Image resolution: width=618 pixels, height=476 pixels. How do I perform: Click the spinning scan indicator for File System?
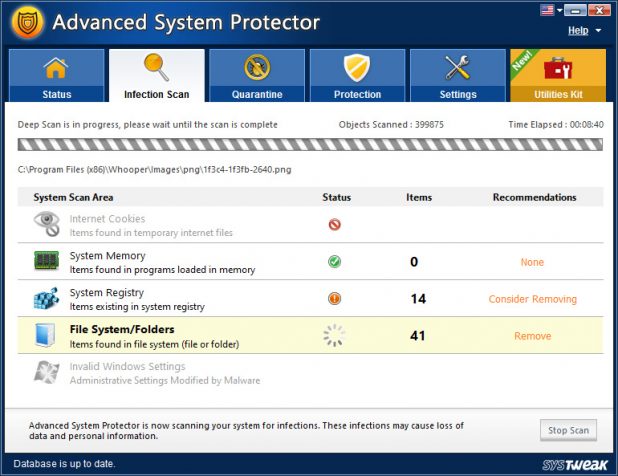334,335
